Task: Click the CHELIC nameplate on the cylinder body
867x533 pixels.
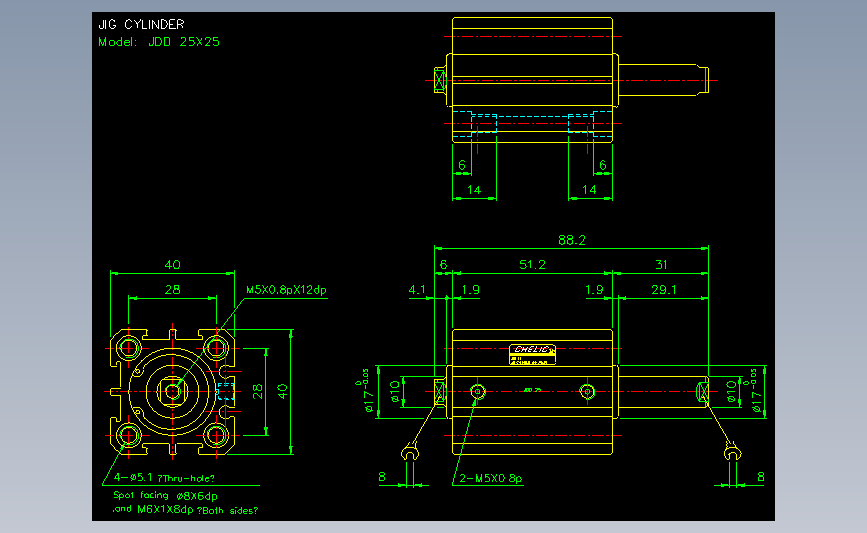Action: tap(532, 354)
